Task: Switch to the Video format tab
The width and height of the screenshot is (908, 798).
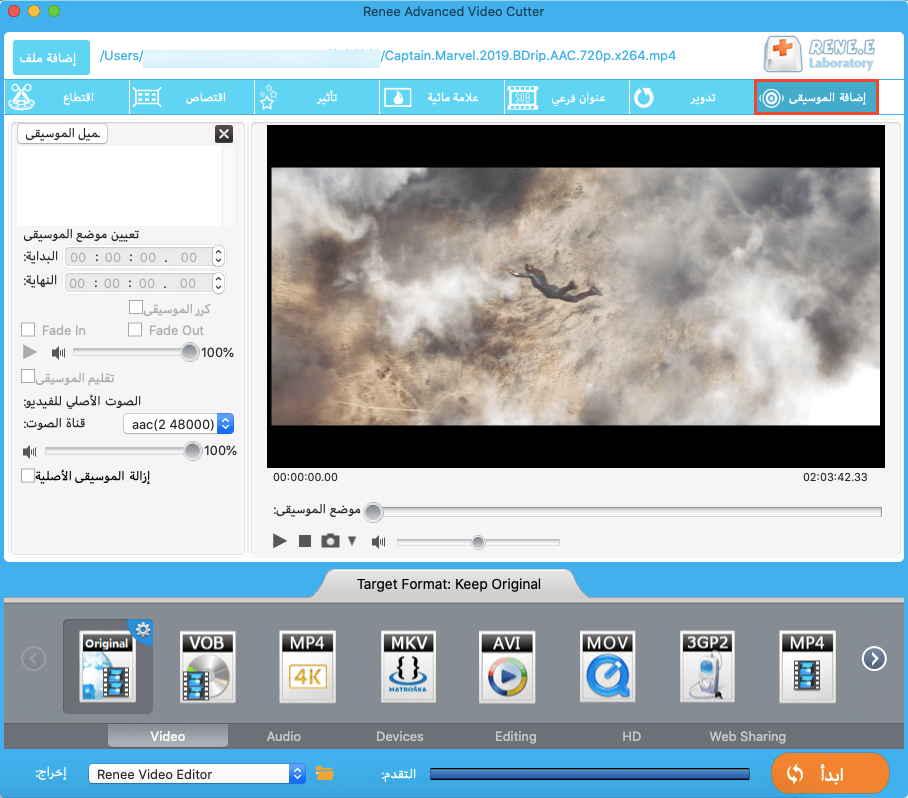Action: pyautogui.click(x=168, y=736)
